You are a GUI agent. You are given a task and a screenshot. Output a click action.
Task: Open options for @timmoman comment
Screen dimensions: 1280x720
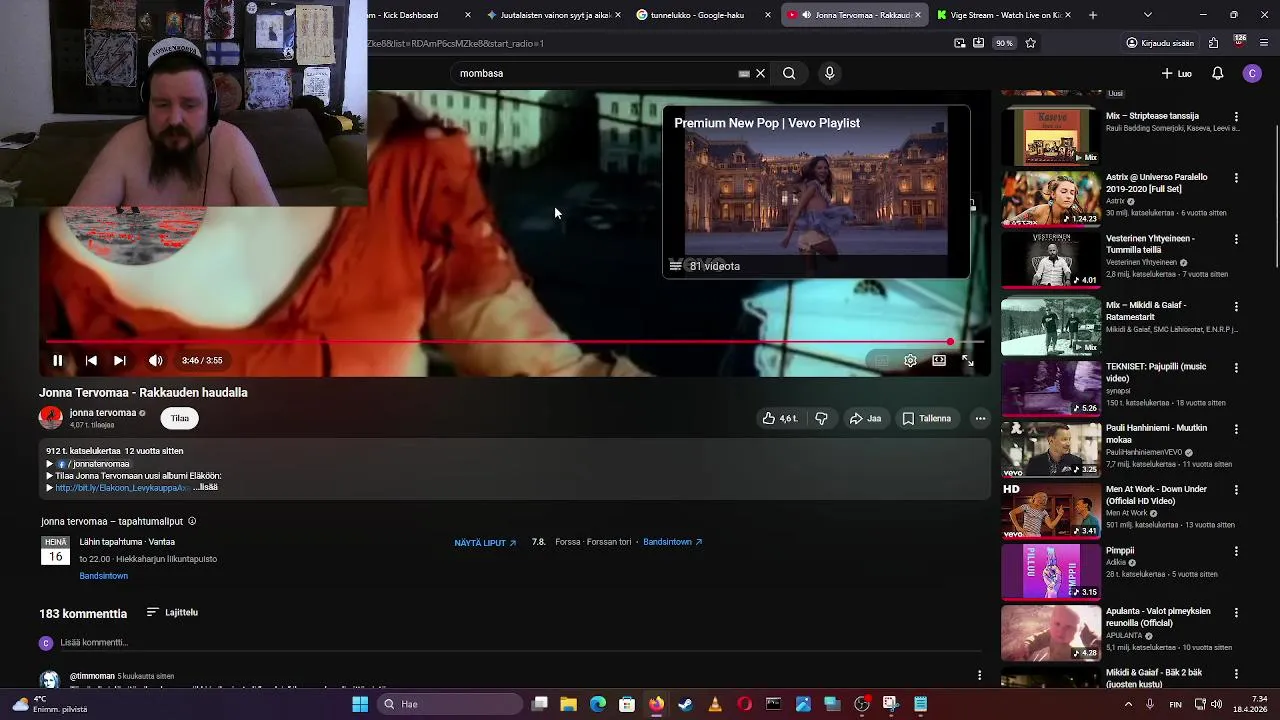pyautogui.click(x=979, y=675)
